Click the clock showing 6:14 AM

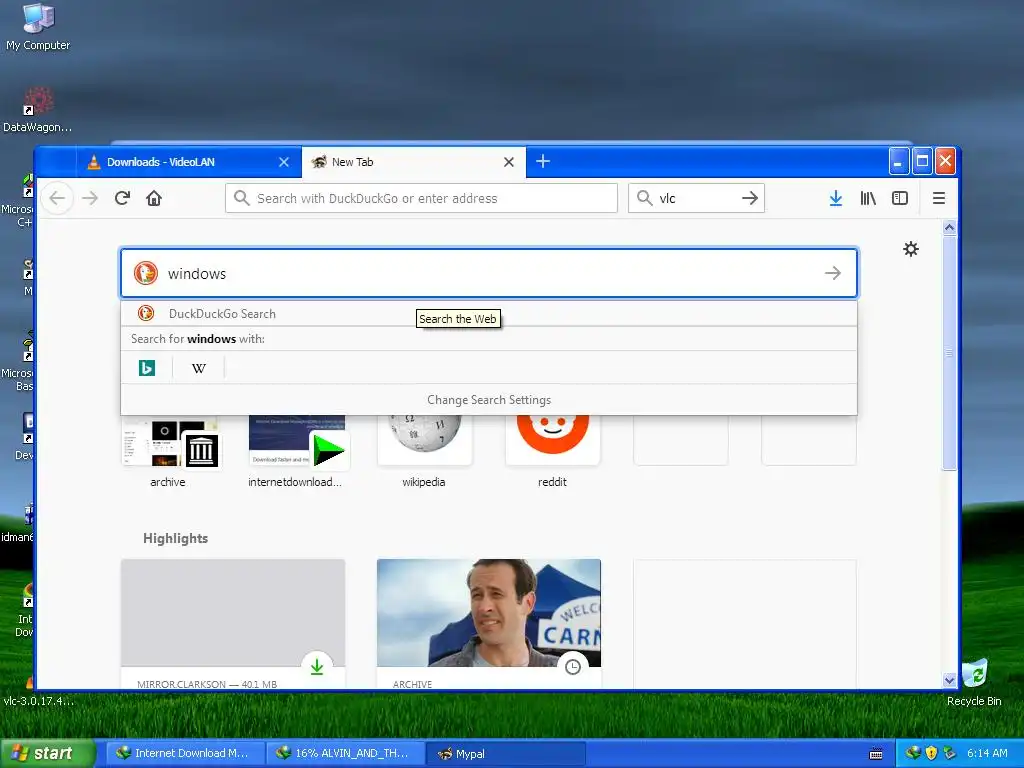(x=987, y=753)
